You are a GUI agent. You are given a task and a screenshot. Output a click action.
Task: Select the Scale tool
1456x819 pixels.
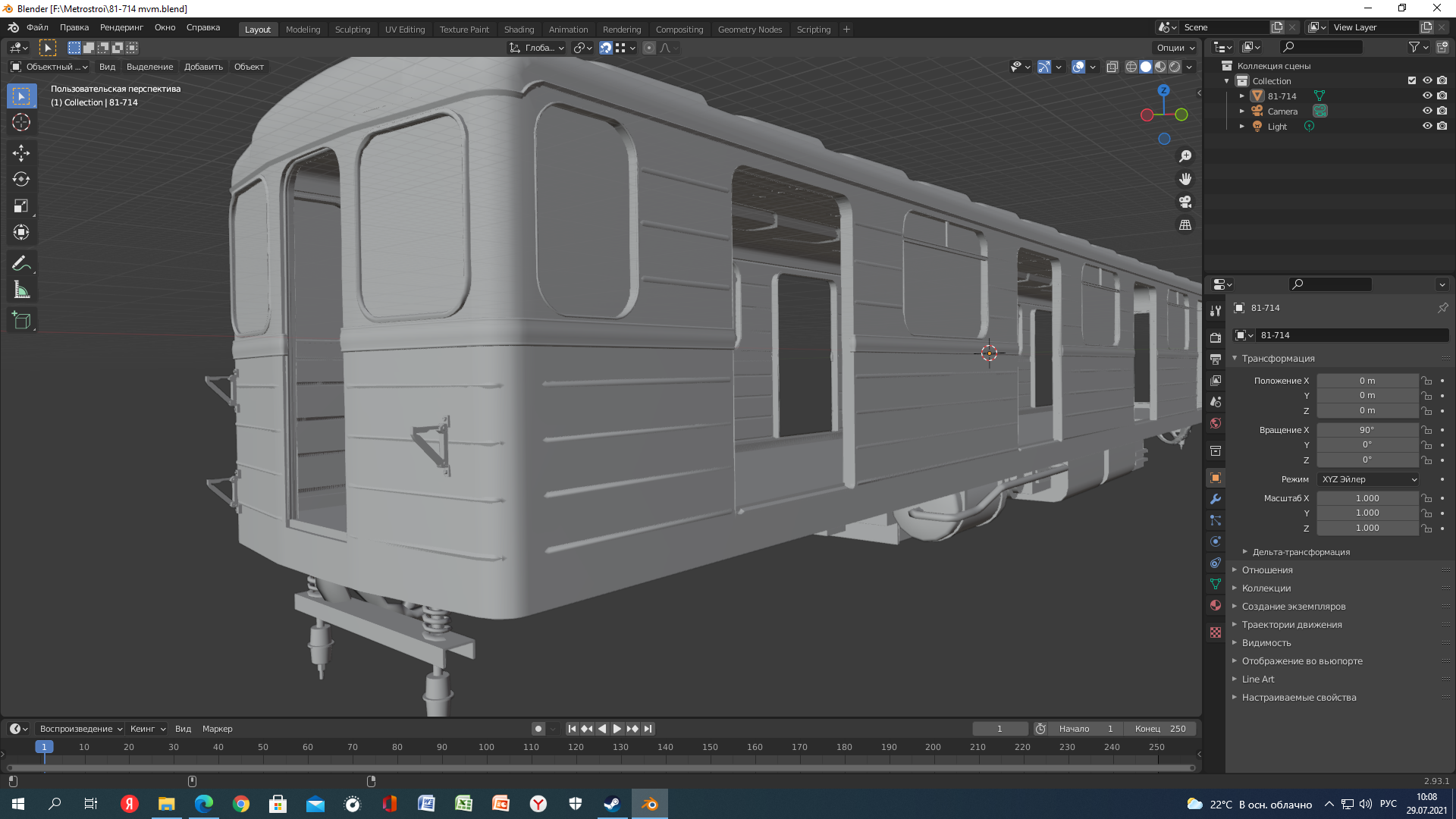coord(21,206)
